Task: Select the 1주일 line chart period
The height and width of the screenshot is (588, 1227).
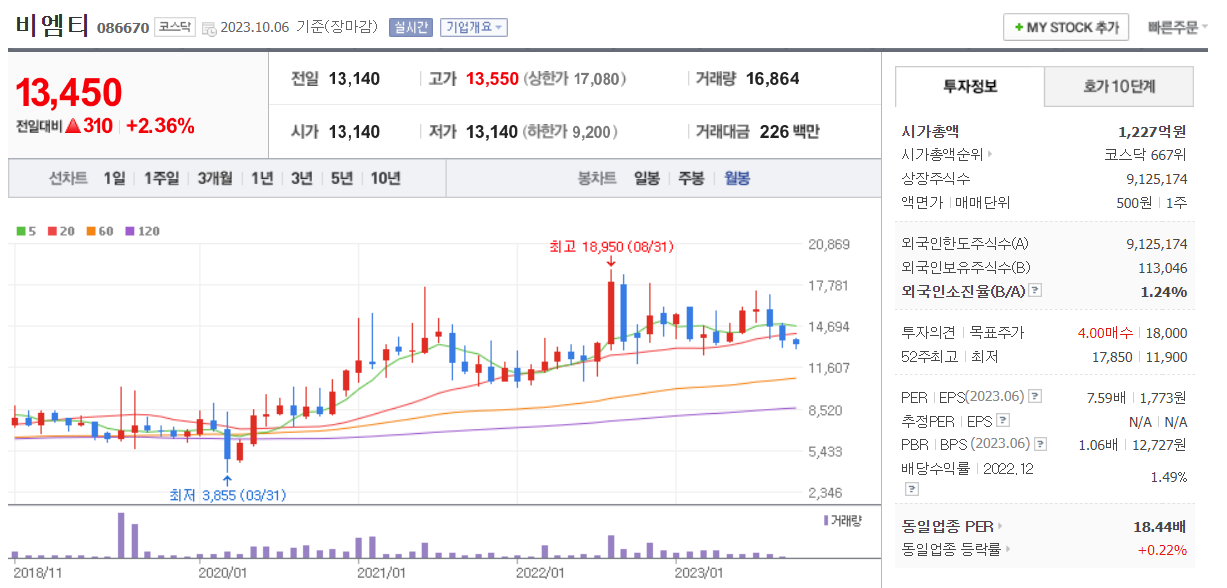Action: point(161,178)
